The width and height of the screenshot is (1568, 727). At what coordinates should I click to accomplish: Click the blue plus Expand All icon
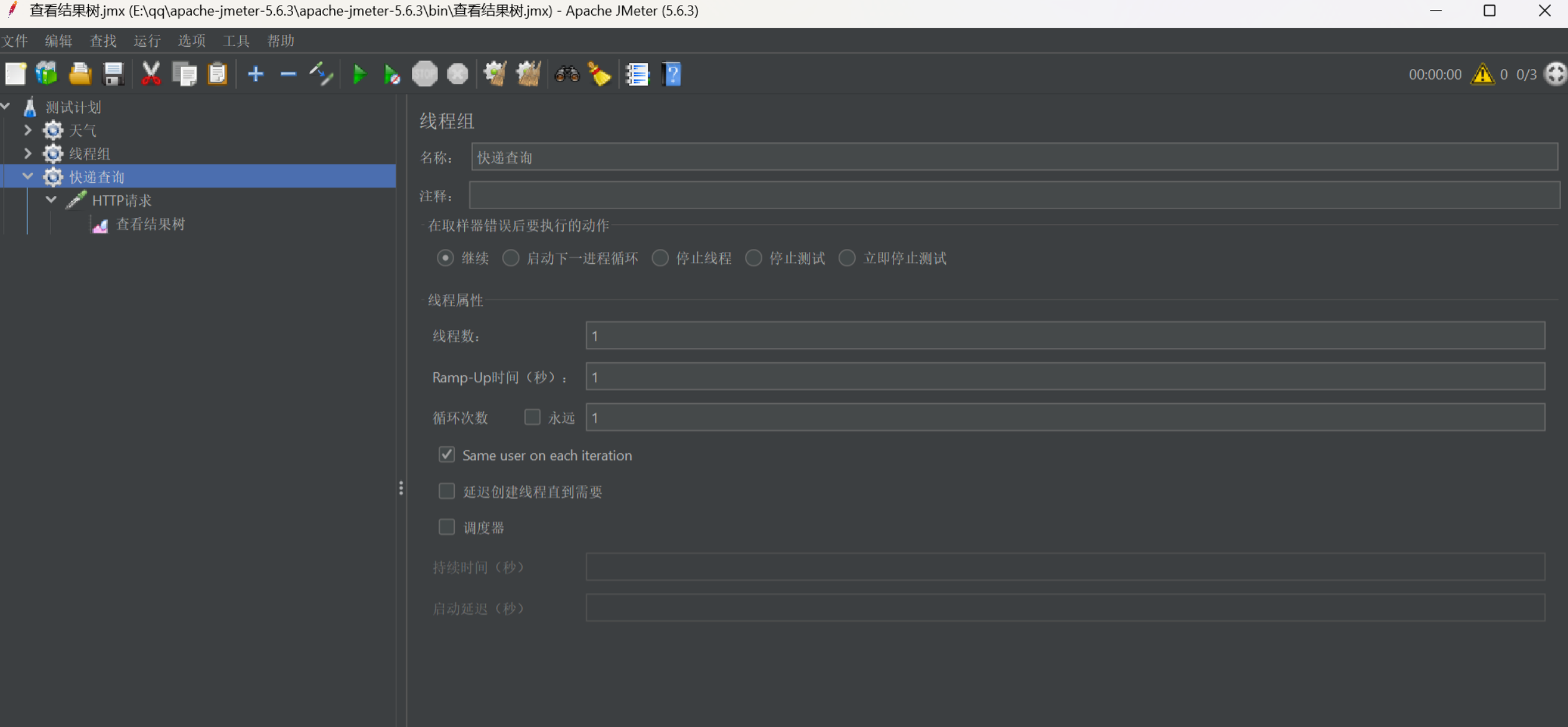[x=255, y=75]
